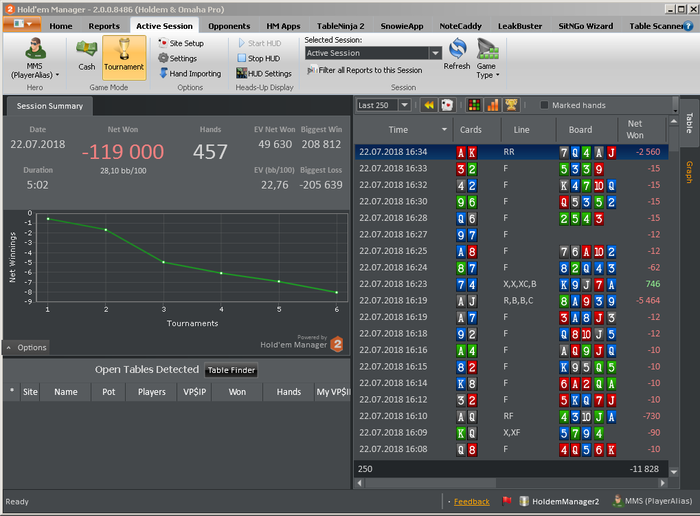Image resolution: width=700 pixels, height=516 pixels.
Task: Sort open tables by VP$IP column
Action: (x=195, y=392)
